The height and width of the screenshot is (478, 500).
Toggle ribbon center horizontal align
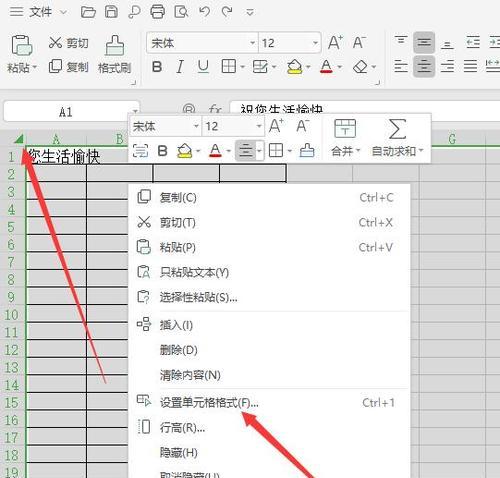[x=424, y=66]
